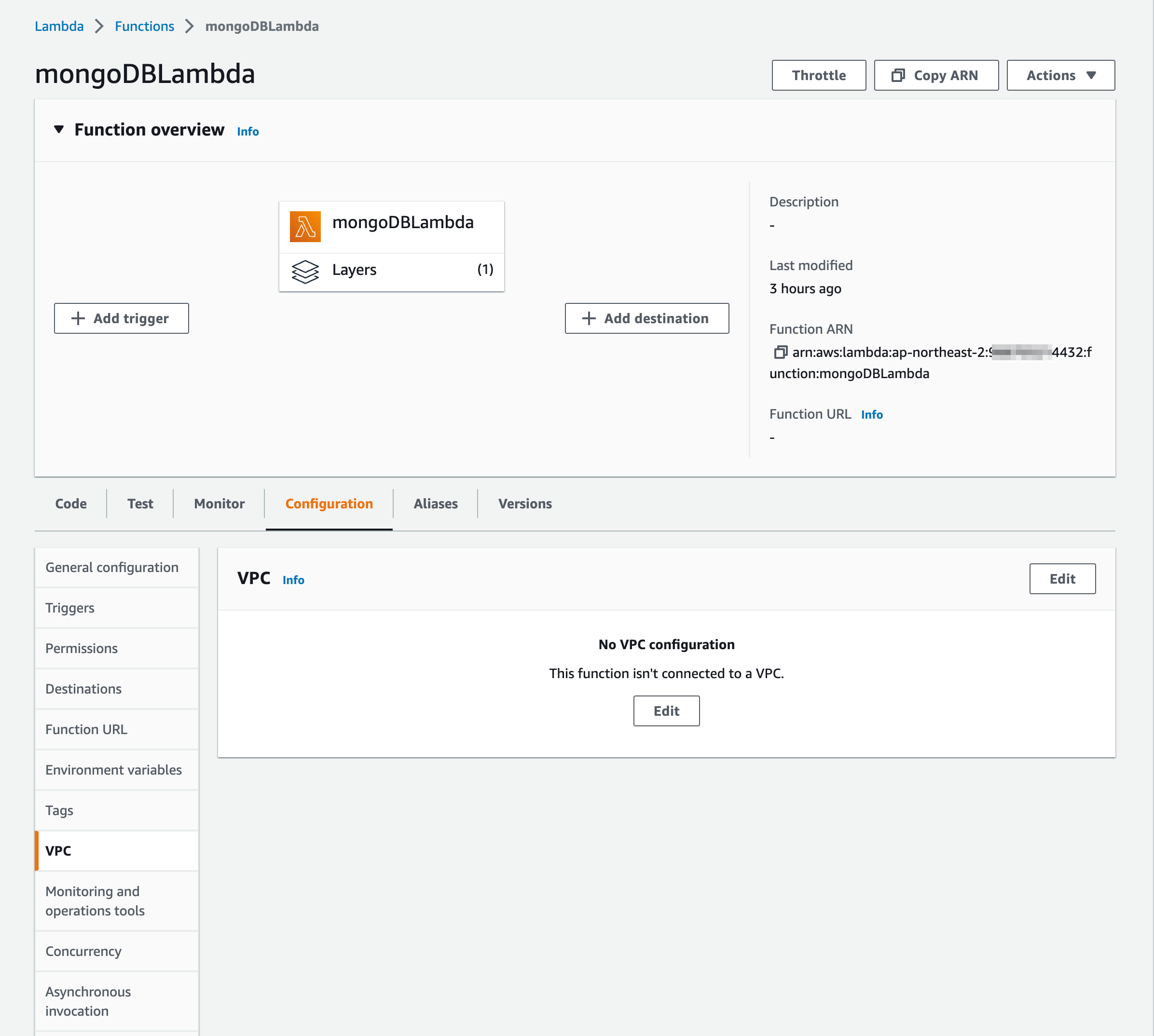
Task: Click the mongoDBLambda function icon in the overview diagram
Action: (305, 226)
